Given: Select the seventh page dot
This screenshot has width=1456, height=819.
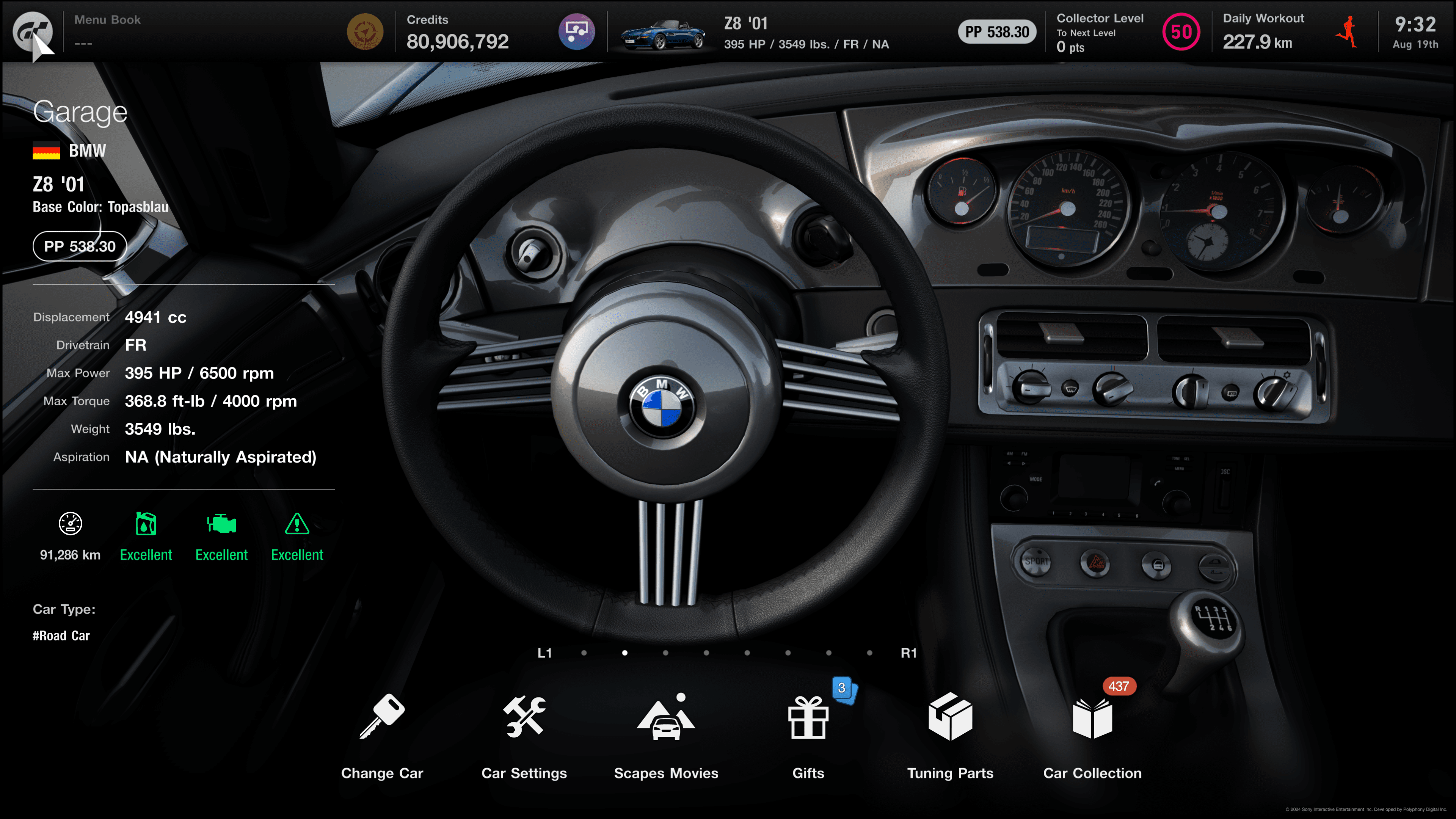Looking at the screenshot, I should coord(828,653).
